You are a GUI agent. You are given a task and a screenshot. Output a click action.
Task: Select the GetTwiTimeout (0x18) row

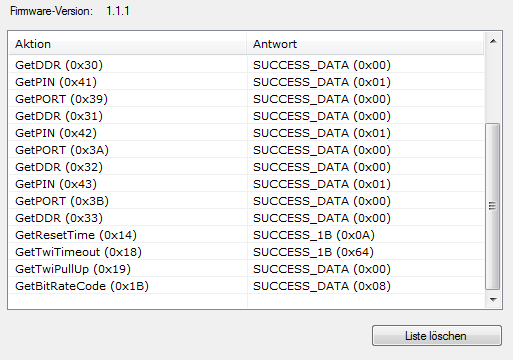pos(247,252)
